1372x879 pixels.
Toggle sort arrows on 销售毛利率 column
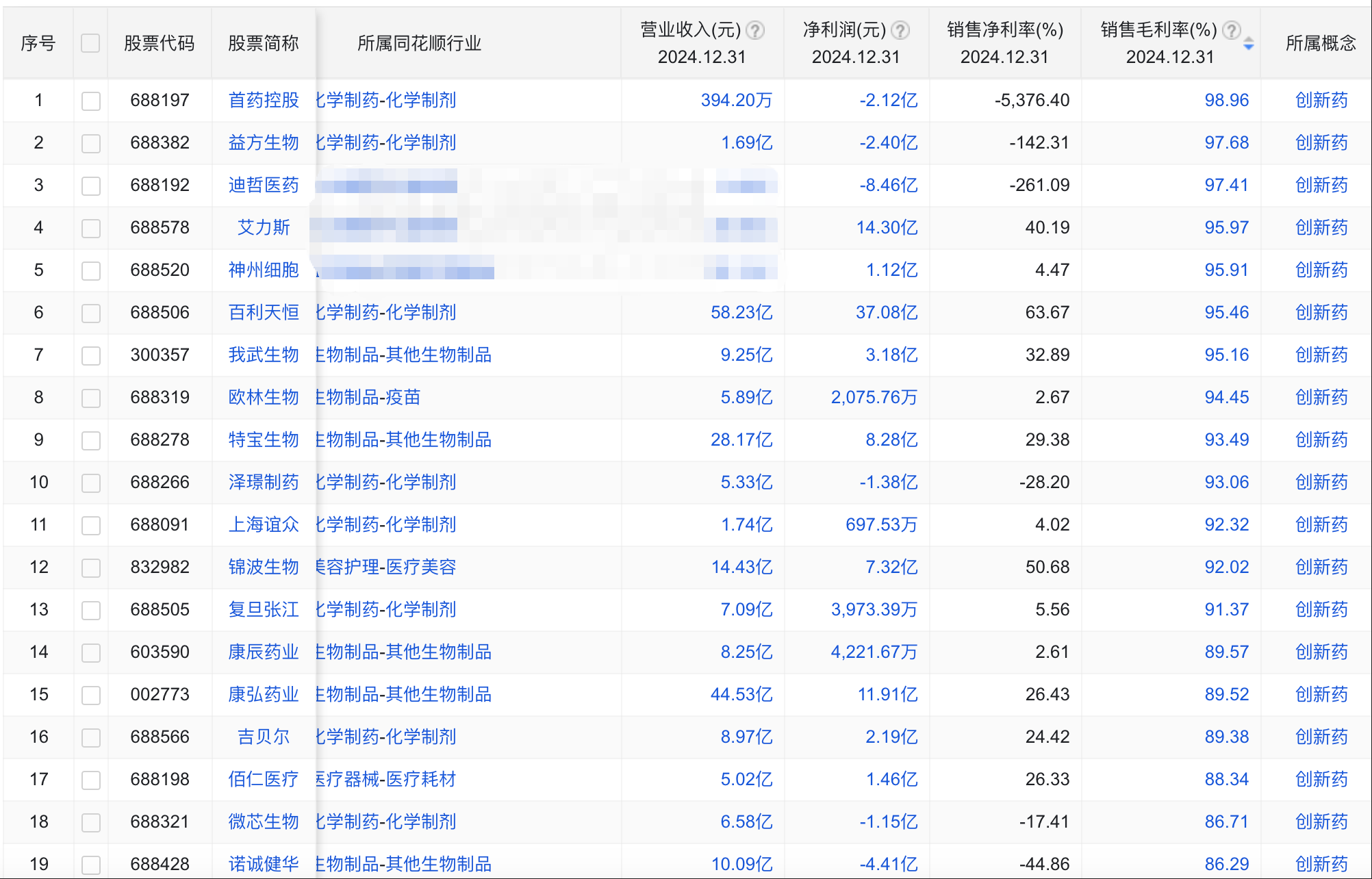coord(1249,44)
